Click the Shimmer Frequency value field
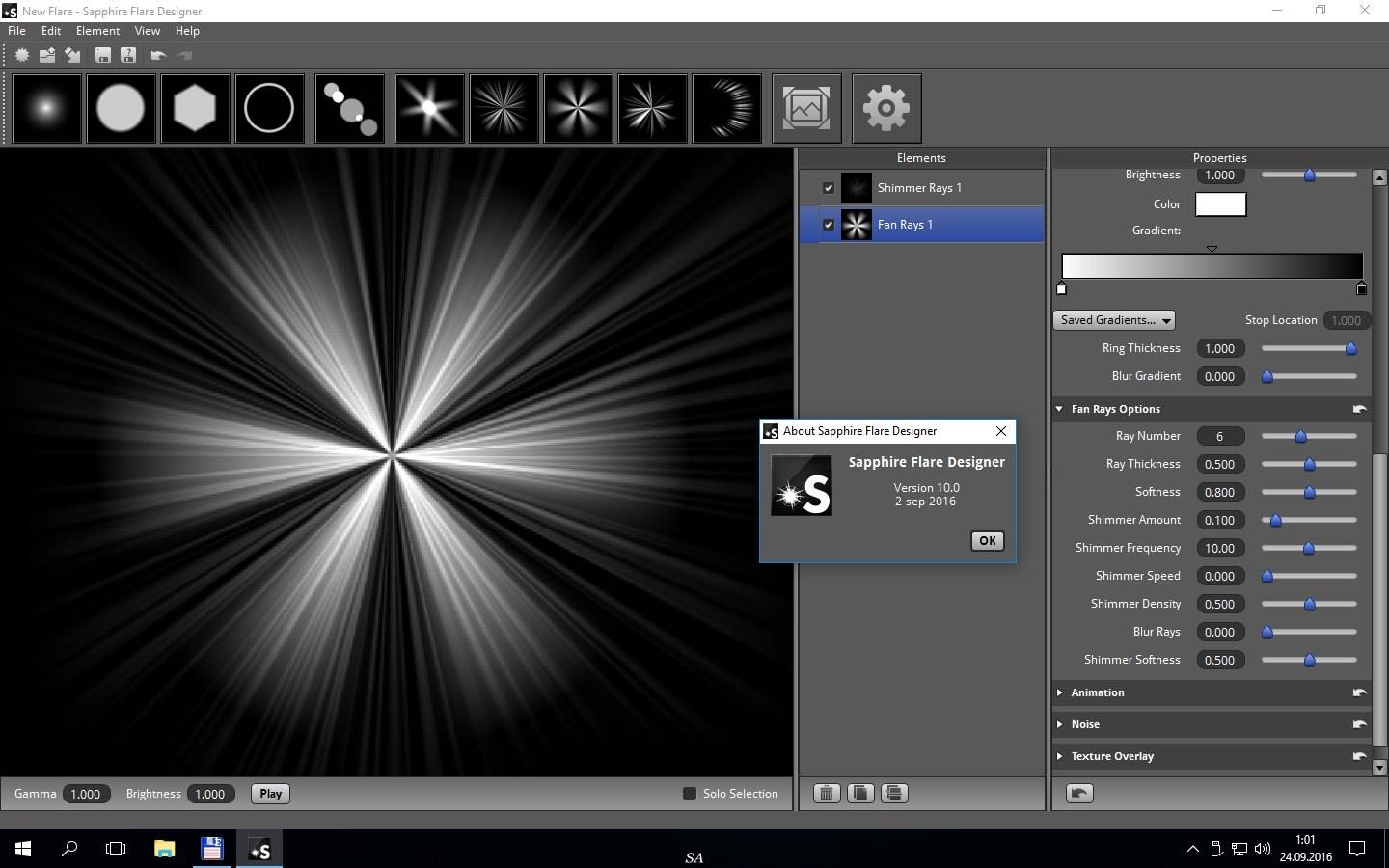The image size is (1389, 868). 1219,548
